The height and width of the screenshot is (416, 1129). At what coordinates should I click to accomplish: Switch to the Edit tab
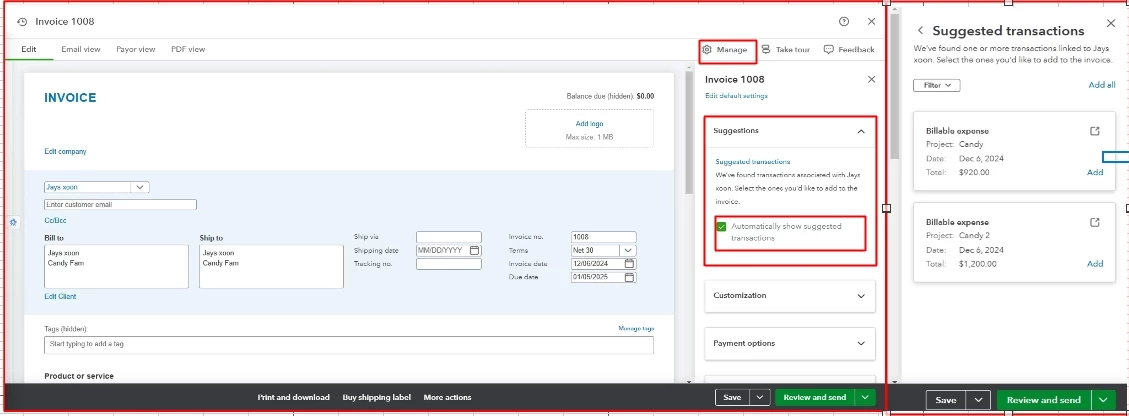[x=29, y=50]
